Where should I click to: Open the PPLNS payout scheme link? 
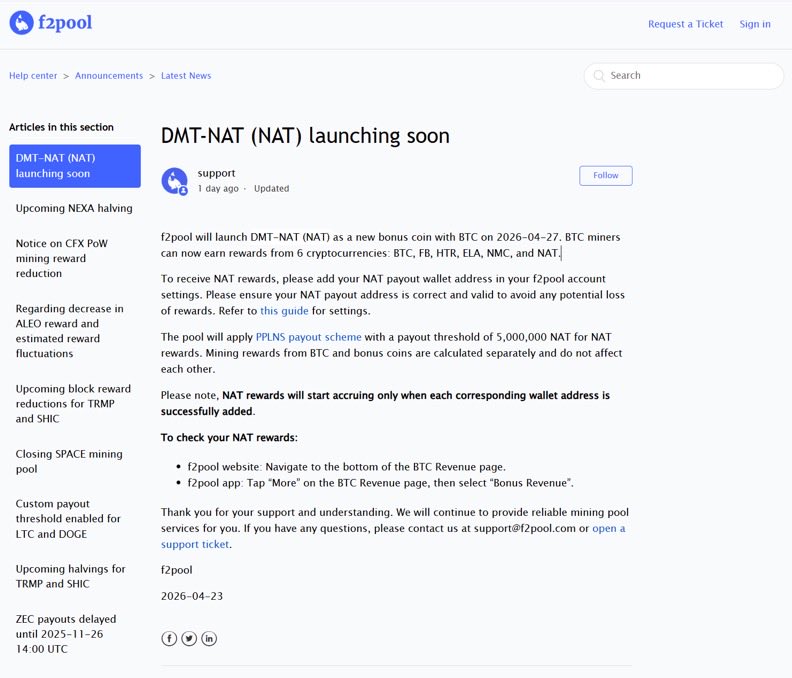(x=309, y=337)
